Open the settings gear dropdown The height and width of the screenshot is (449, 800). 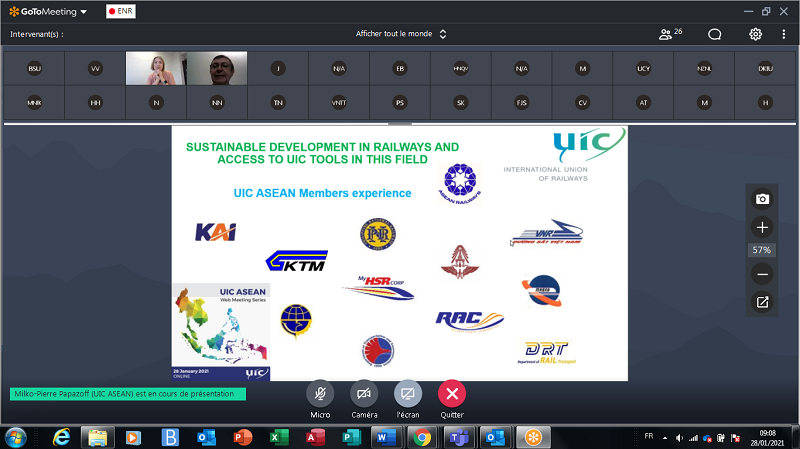pyautogui.click(x=760, y=33)
